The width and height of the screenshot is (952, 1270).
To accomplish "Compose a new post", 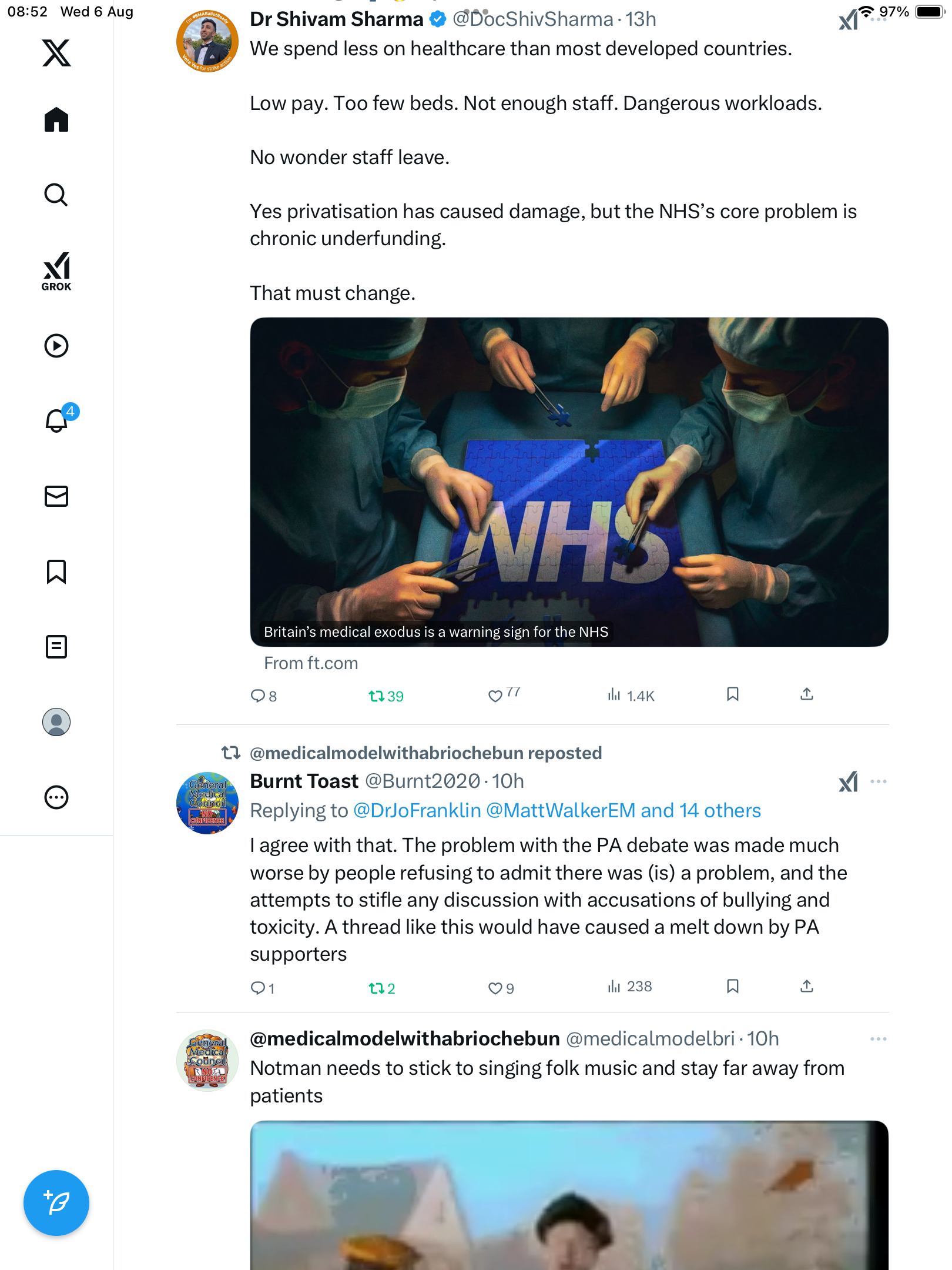I will [56, 1203].
